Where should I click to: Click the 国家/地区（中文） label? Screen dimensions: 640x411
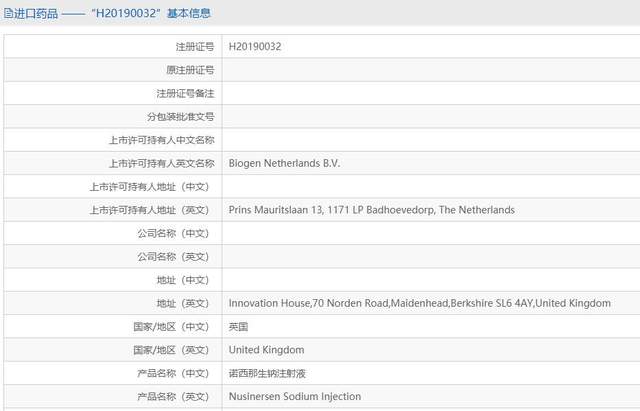point(171,327)
